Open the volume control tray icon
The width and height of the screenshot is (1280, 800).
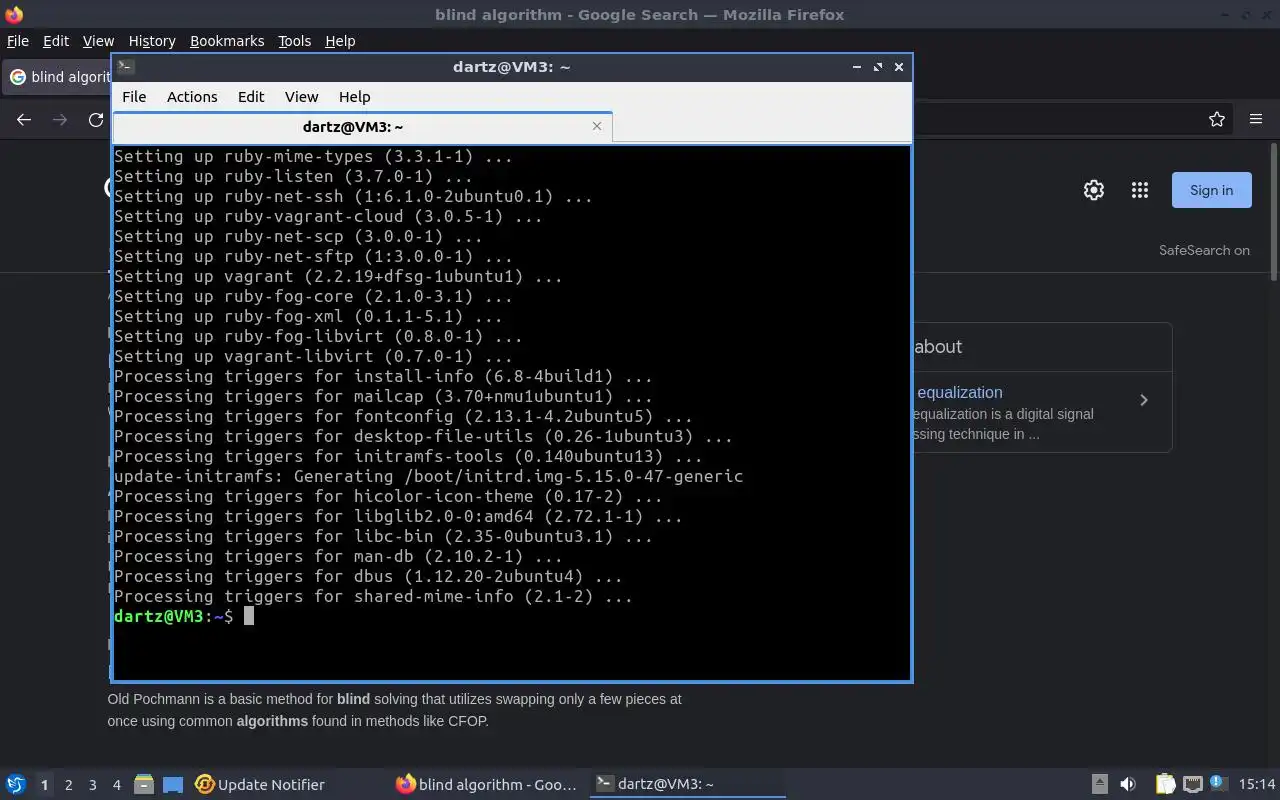(1128, 784)
